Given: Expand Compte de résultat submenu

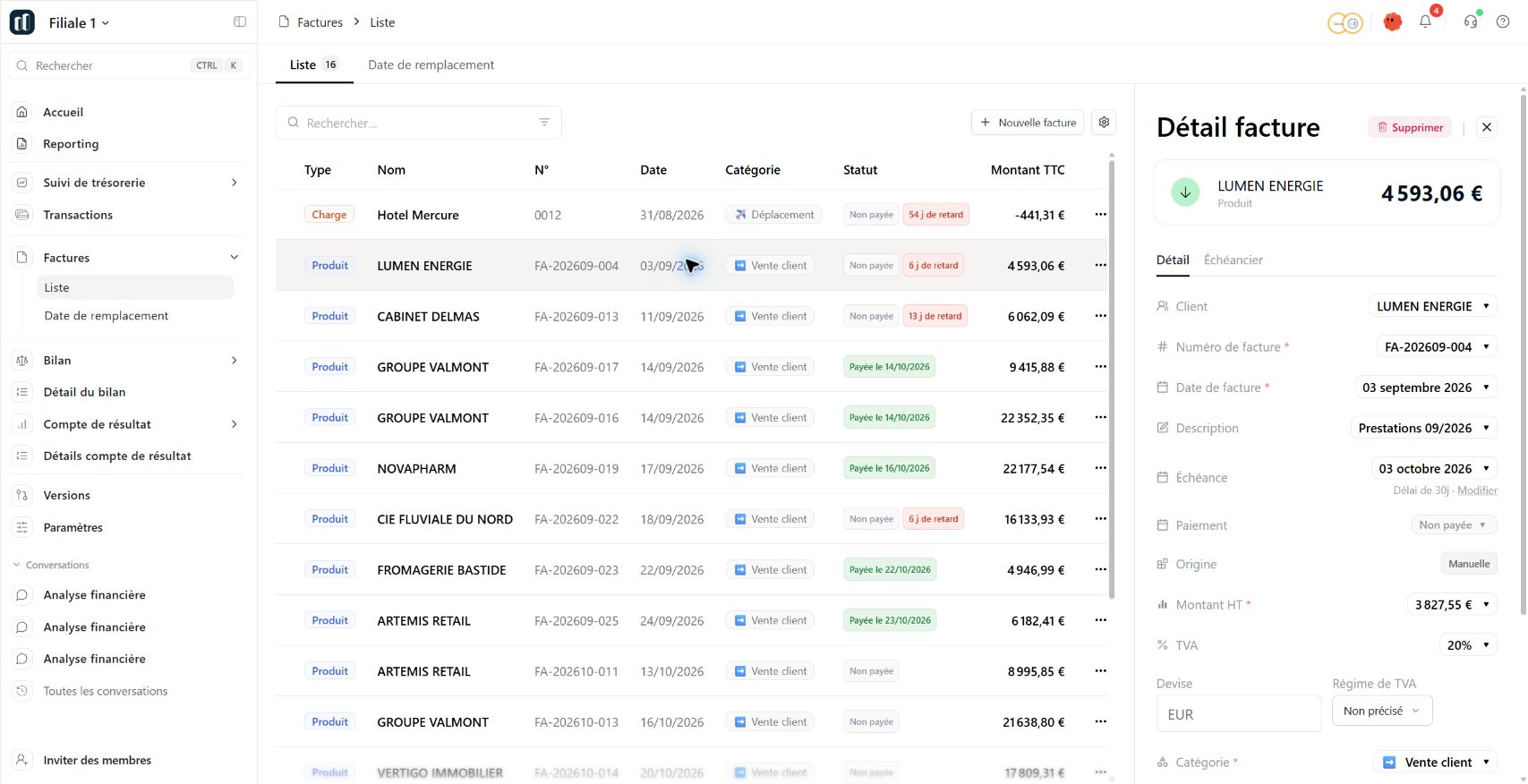Looking at the screenshot, I should [x=235, y=424].
